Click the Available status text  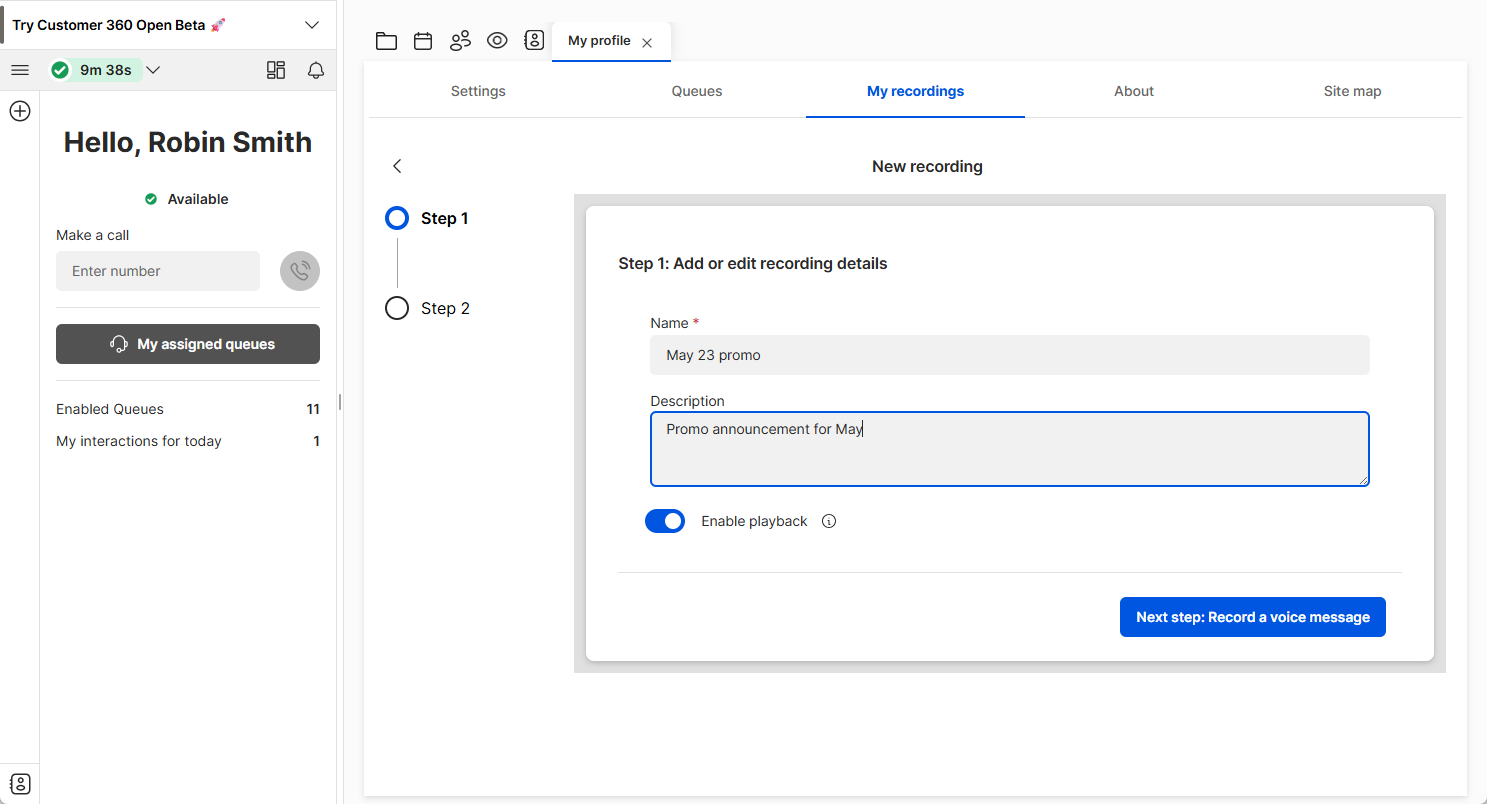coord(198,199)
